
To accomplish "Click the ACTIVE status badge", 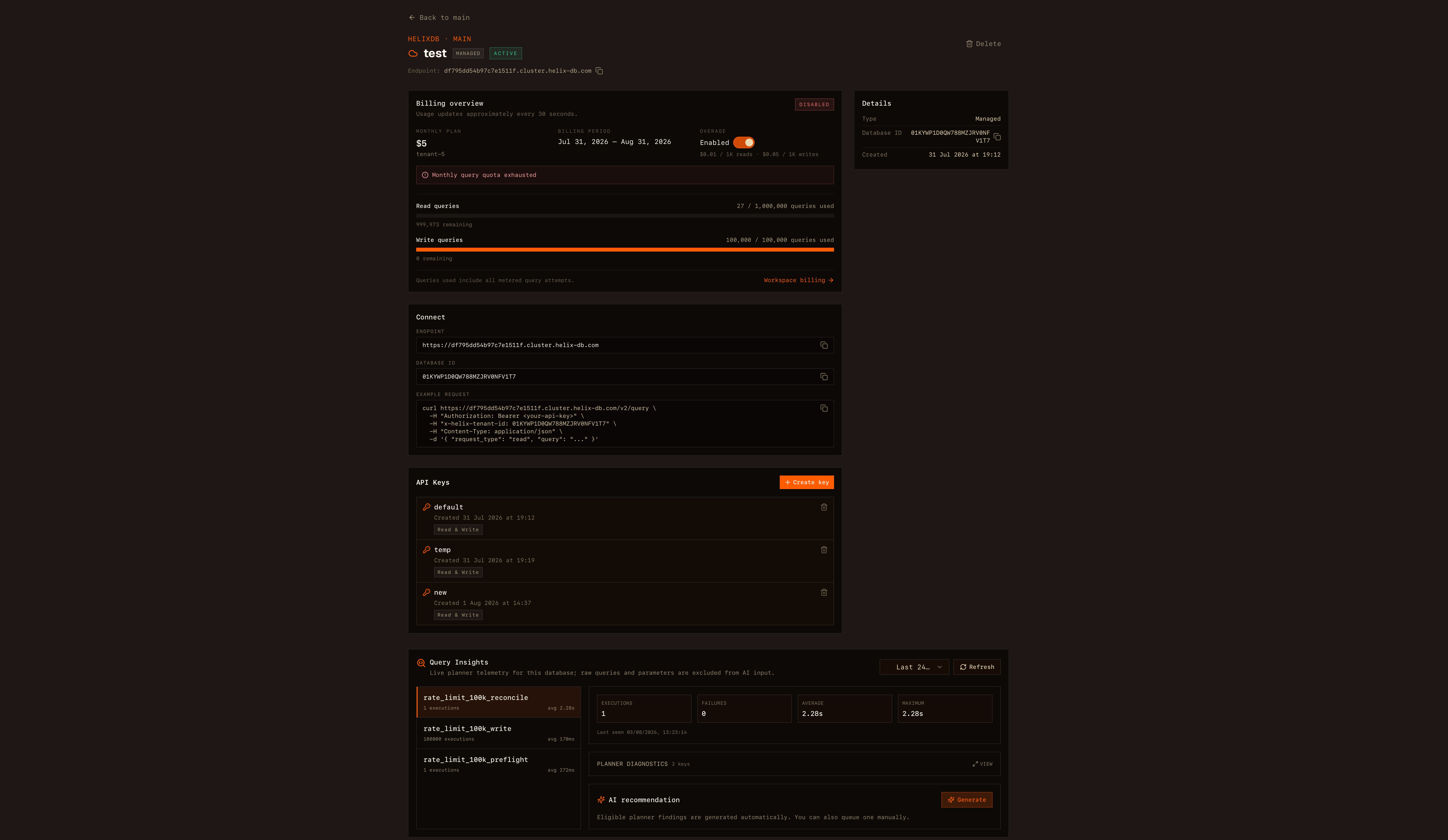I will [506, 53].
